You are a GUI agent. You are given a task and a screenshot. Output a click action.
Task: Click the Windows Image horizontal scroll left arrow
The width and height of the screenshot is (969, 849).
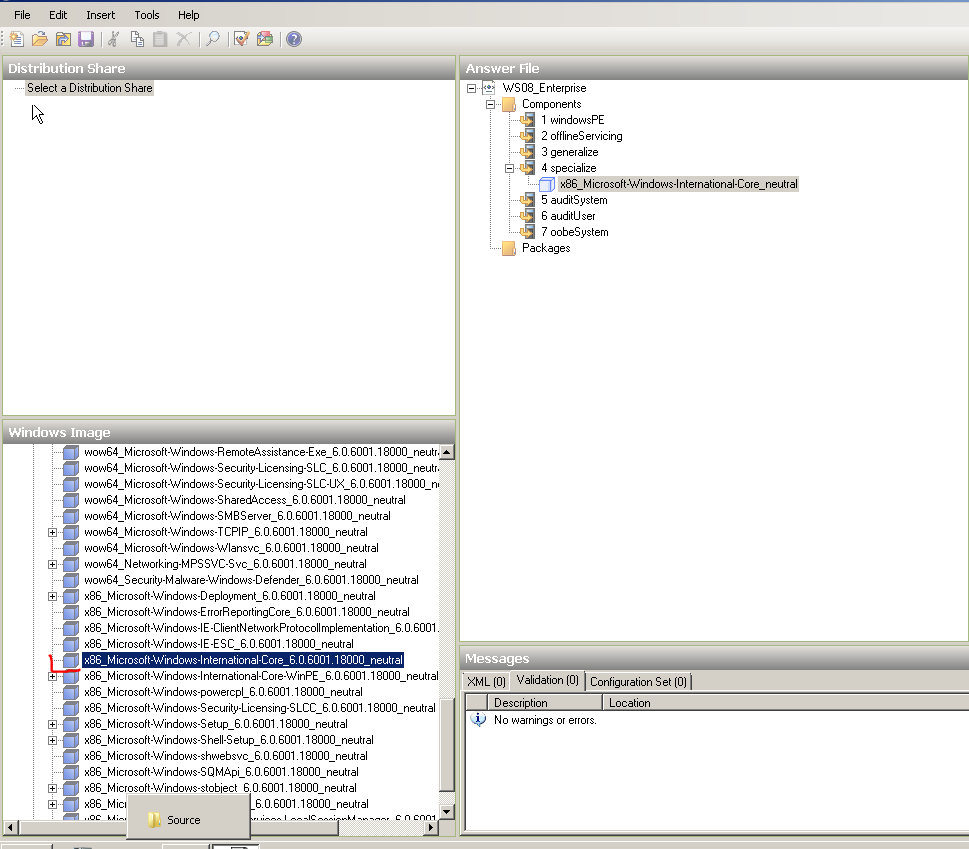point(11,827)
